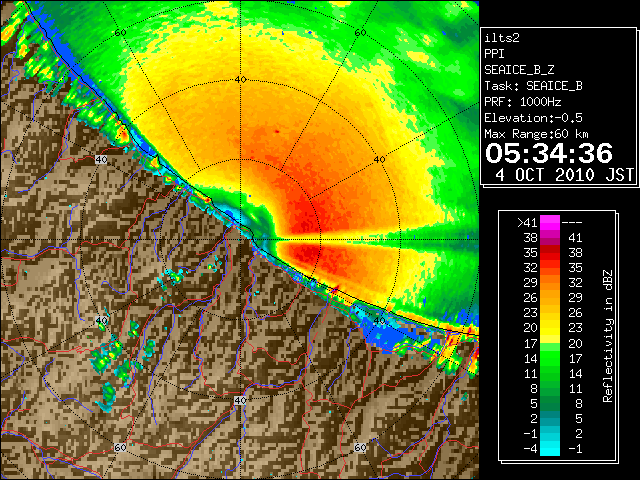Click the '41' legend value
640x480 pixels.
pos(575,238)
